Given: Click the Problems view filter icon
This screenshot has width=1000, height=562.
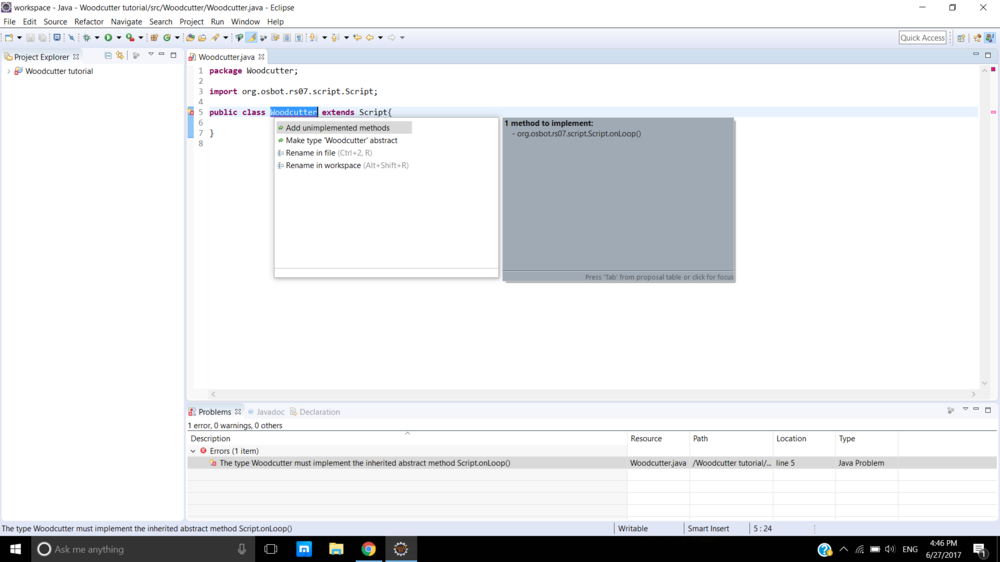Looking at the screenshot, I should coord(950,410).
